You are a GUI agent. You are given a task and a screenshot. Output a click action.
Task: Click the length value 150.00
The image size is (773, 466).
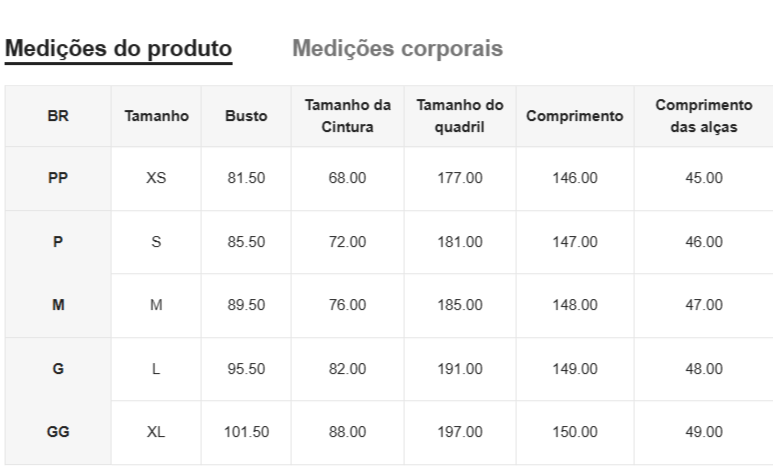click(574, 432)
